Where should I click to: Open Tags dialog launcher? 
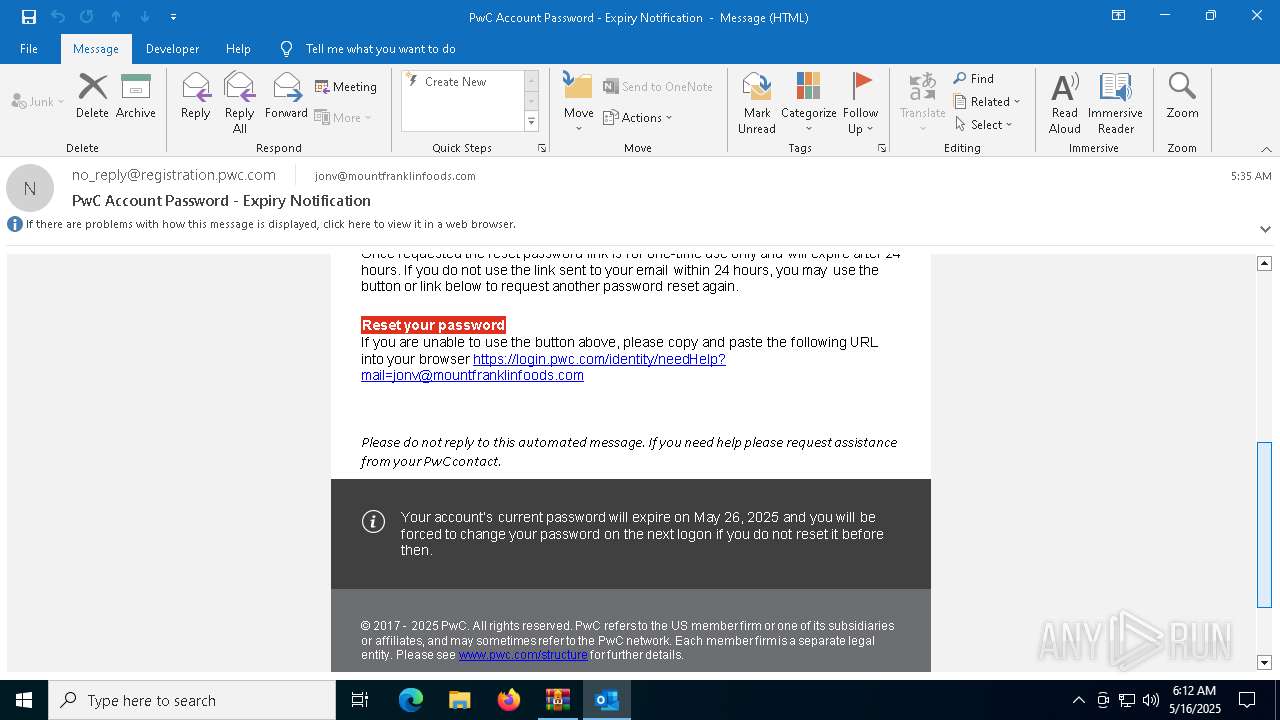(882, 148)
